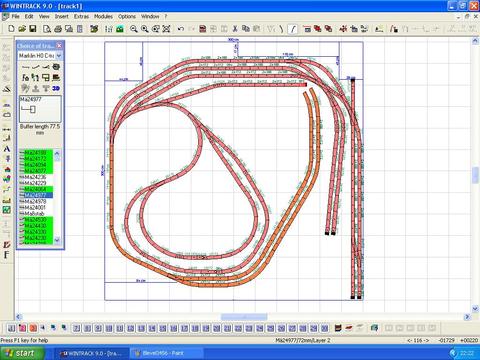This screenshot has height=360, width=480.
Task: Click the horizontal scrollbar thumb
Action: [244, 317]
